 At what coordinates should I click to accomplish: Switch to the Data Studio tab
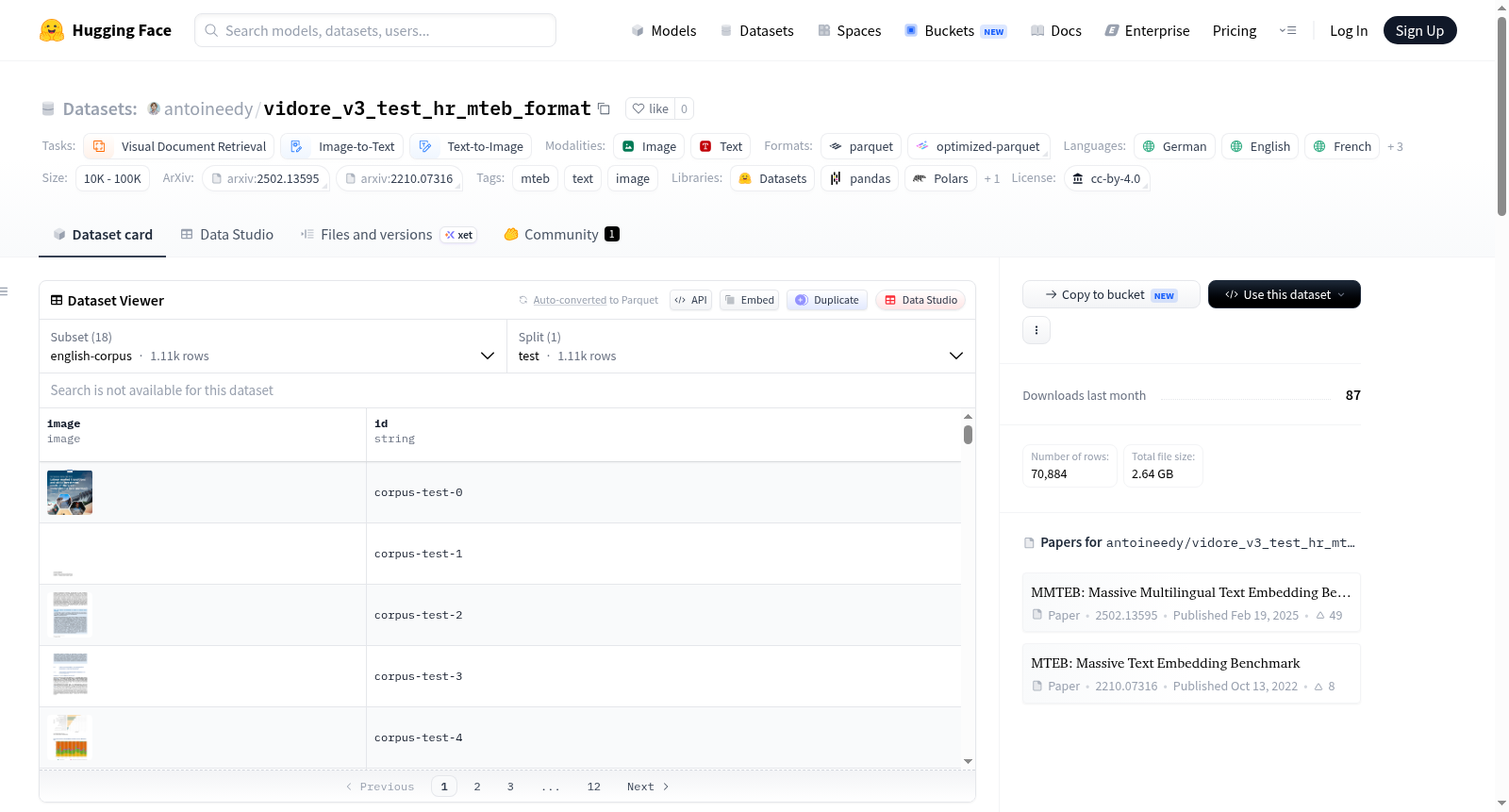click(227, 235)
